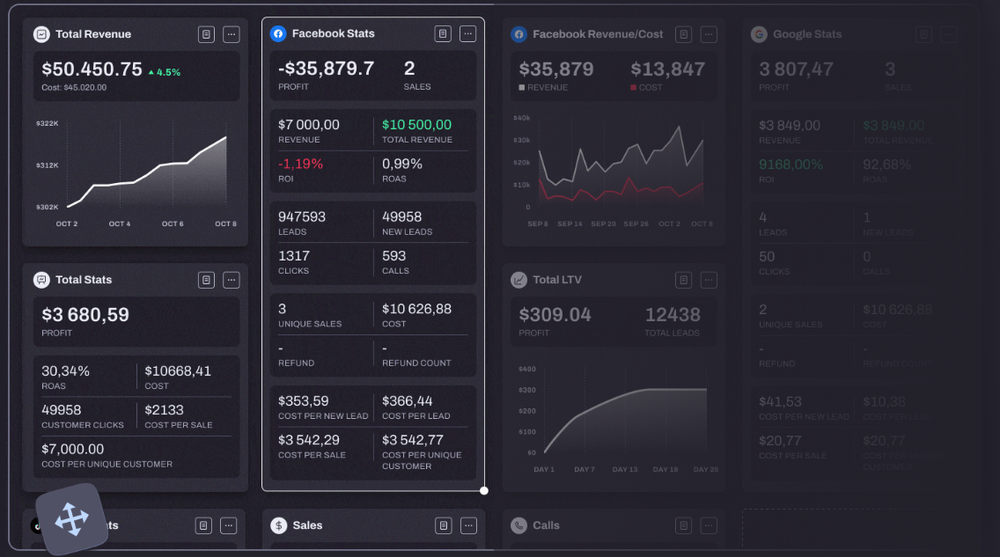Click the 30,34% ROAS in Total Stats

coord(66,371)
